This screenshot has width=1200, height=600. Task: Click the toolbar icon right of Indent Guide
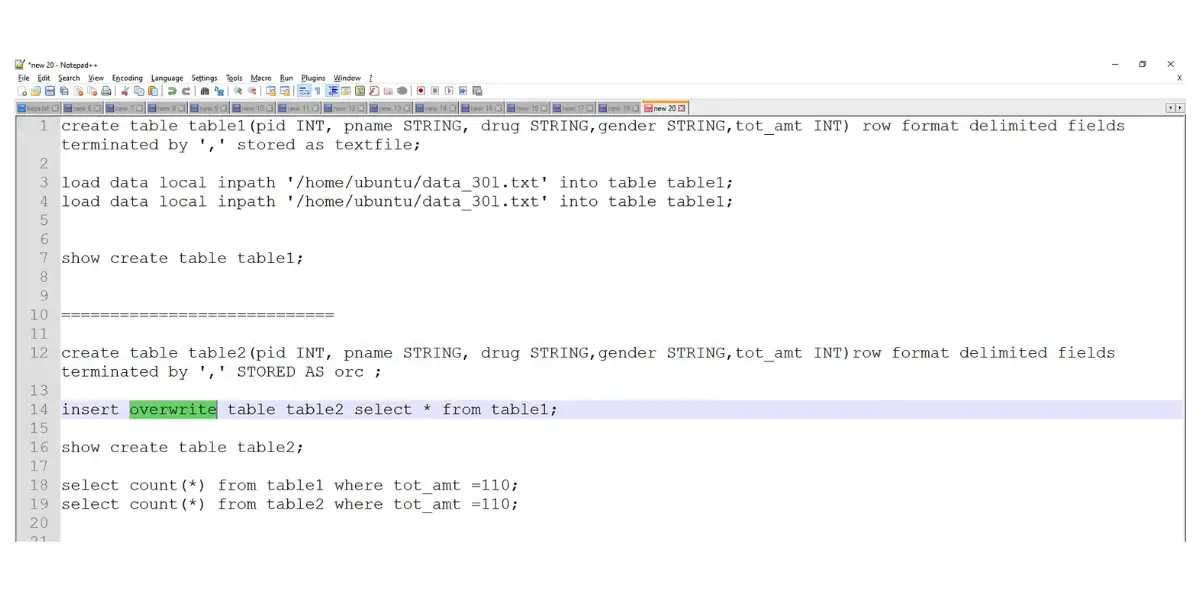tap(346, 90)
